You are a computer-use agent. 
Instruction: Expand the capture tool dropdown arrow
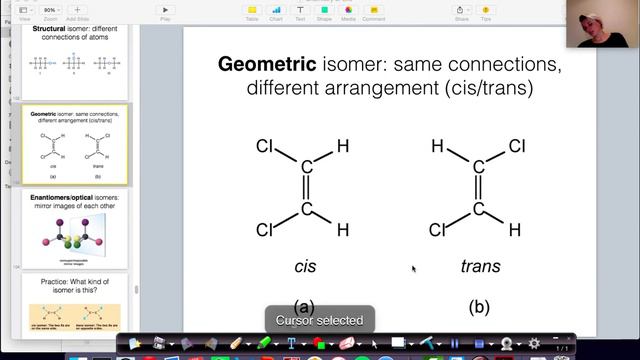(172, 344)
